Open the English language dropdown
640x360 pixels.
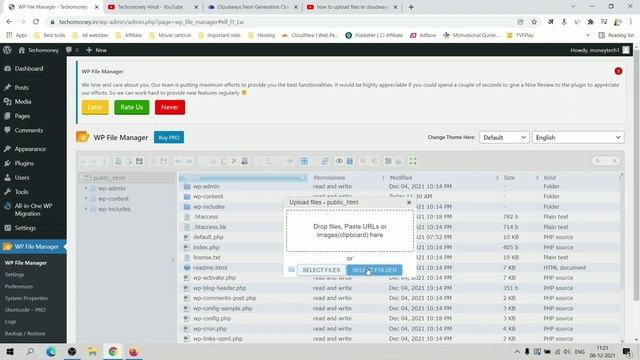(578, 138)
